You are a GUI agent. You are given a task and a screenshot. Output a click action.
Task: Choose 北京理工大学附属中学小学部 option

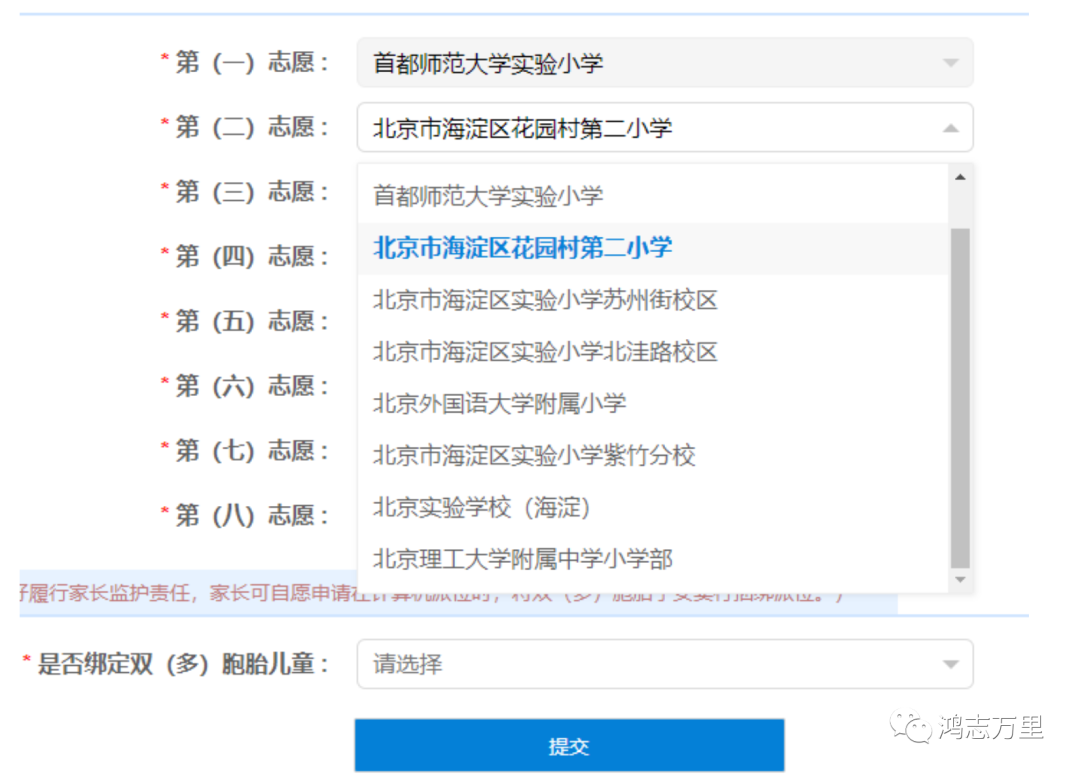pyautogui.click(x=653, y=559)
